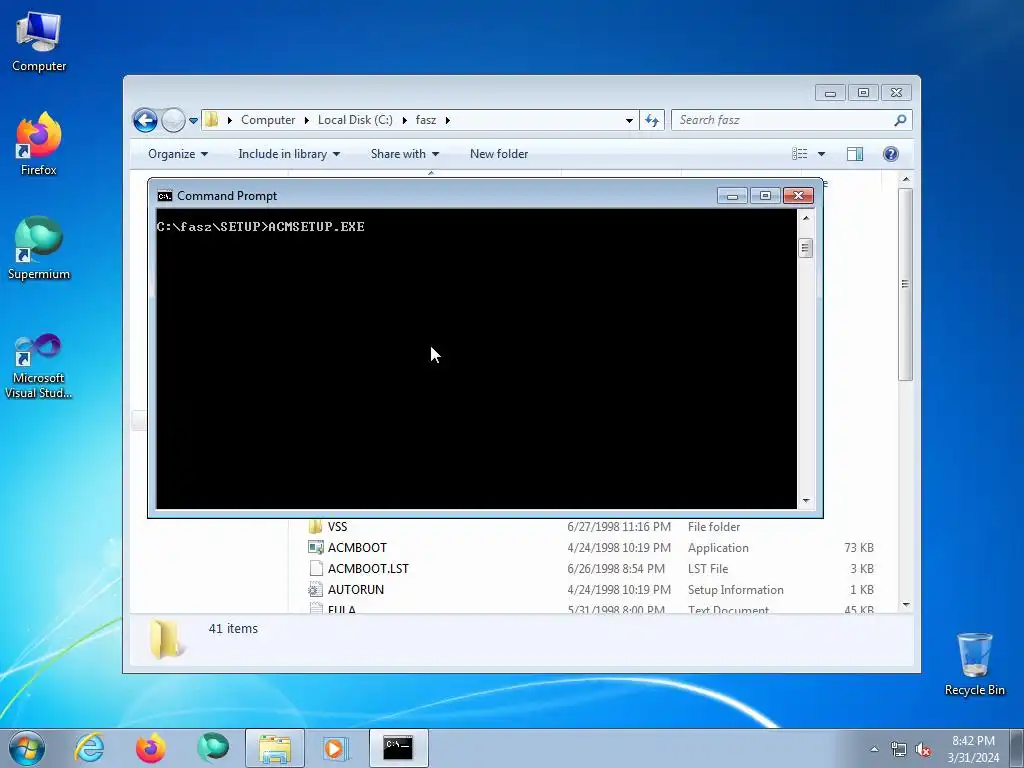Click the search magnifier icon
1024x768 pixels.
[901, 120]
